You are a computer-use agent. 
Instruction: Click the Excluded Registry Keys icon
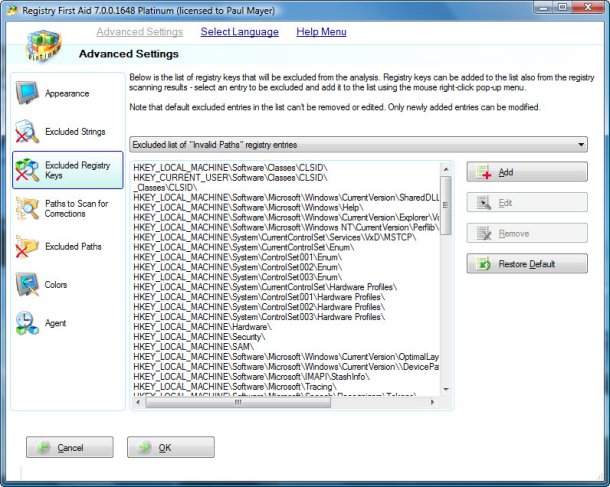coord(28,170)
